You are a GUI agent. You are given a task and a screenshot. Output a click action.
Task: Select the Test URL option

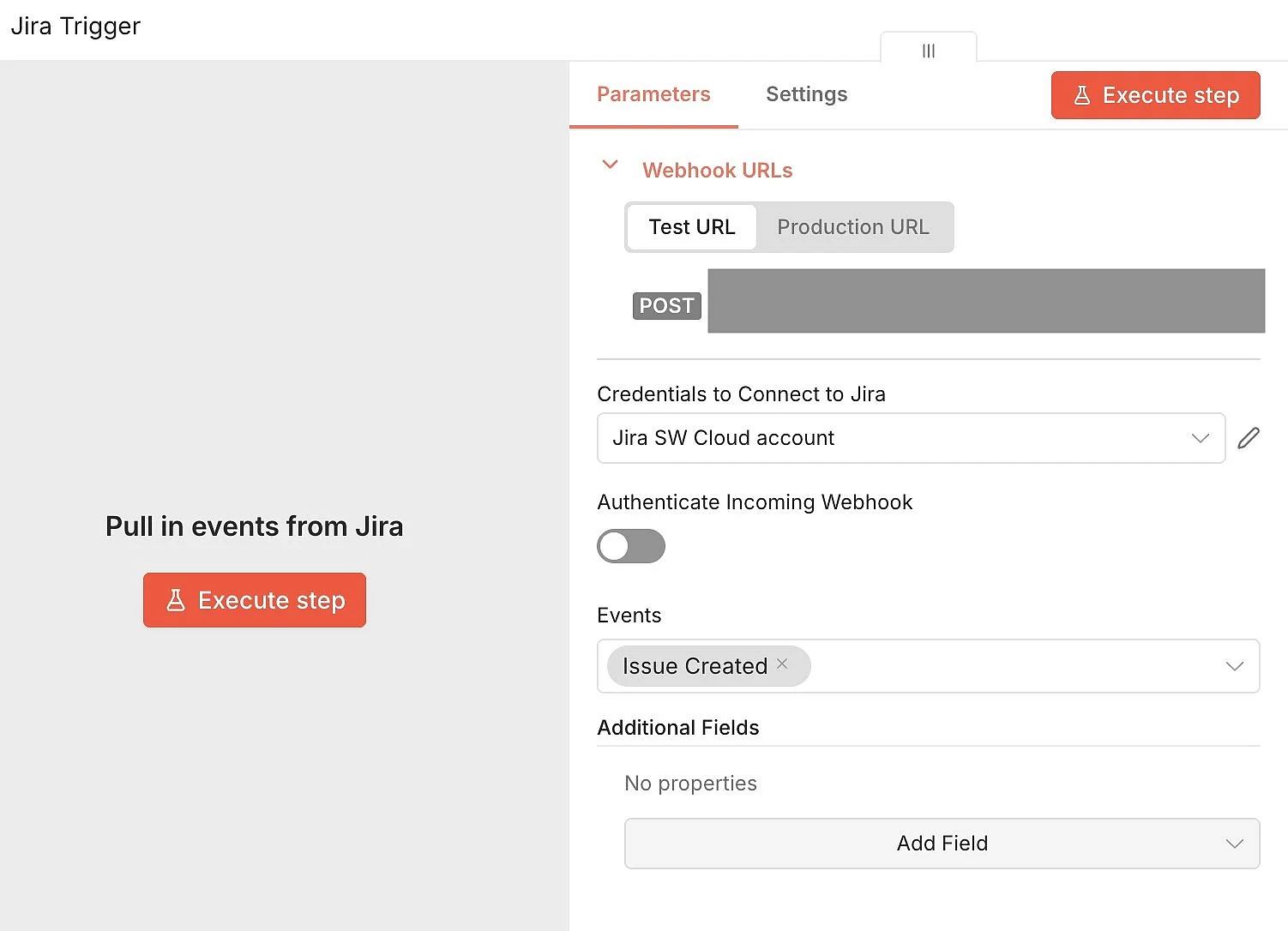tap(691, 227)
